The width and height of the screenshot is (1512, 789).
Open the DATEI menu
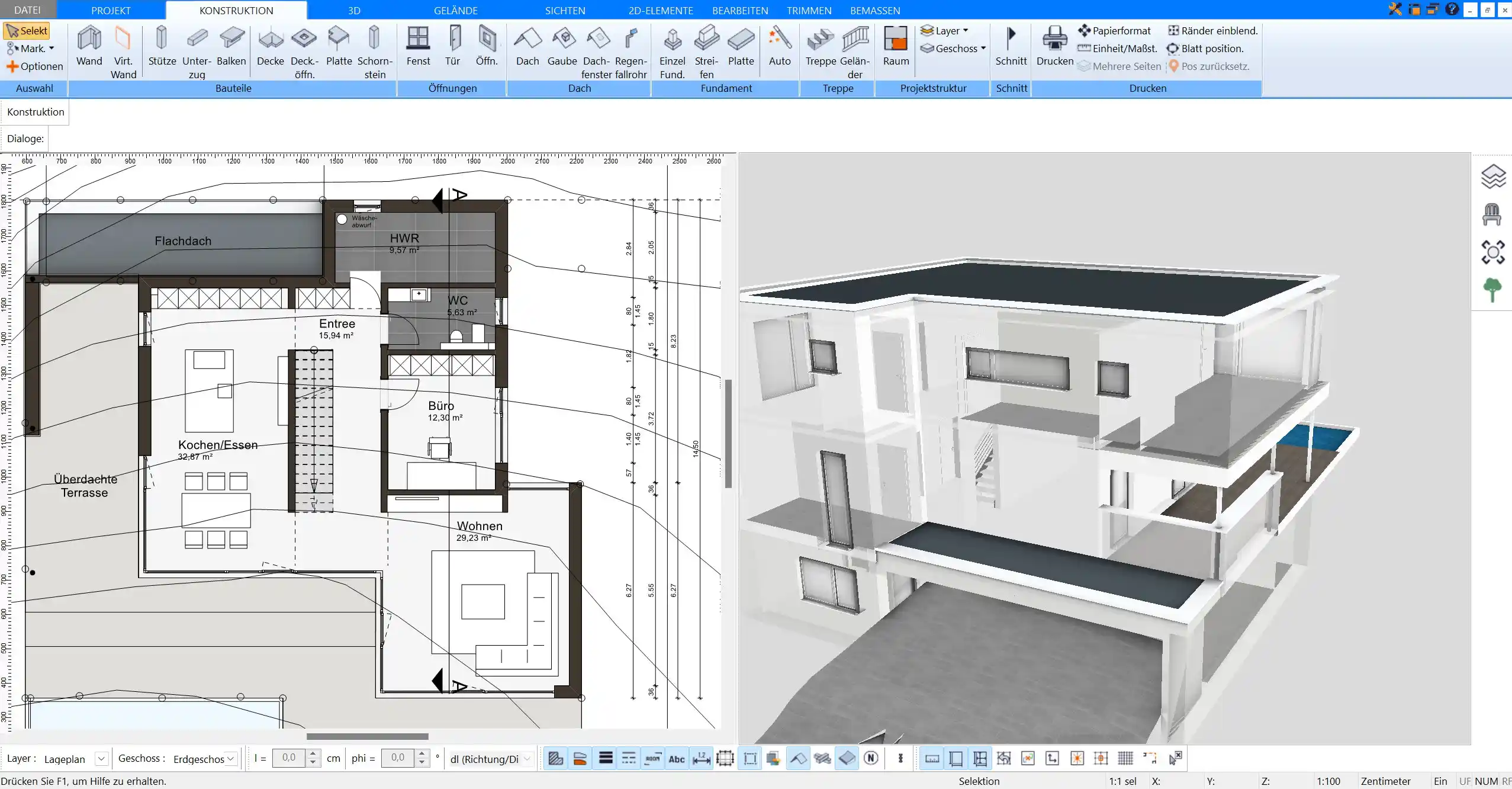[28, 10]
